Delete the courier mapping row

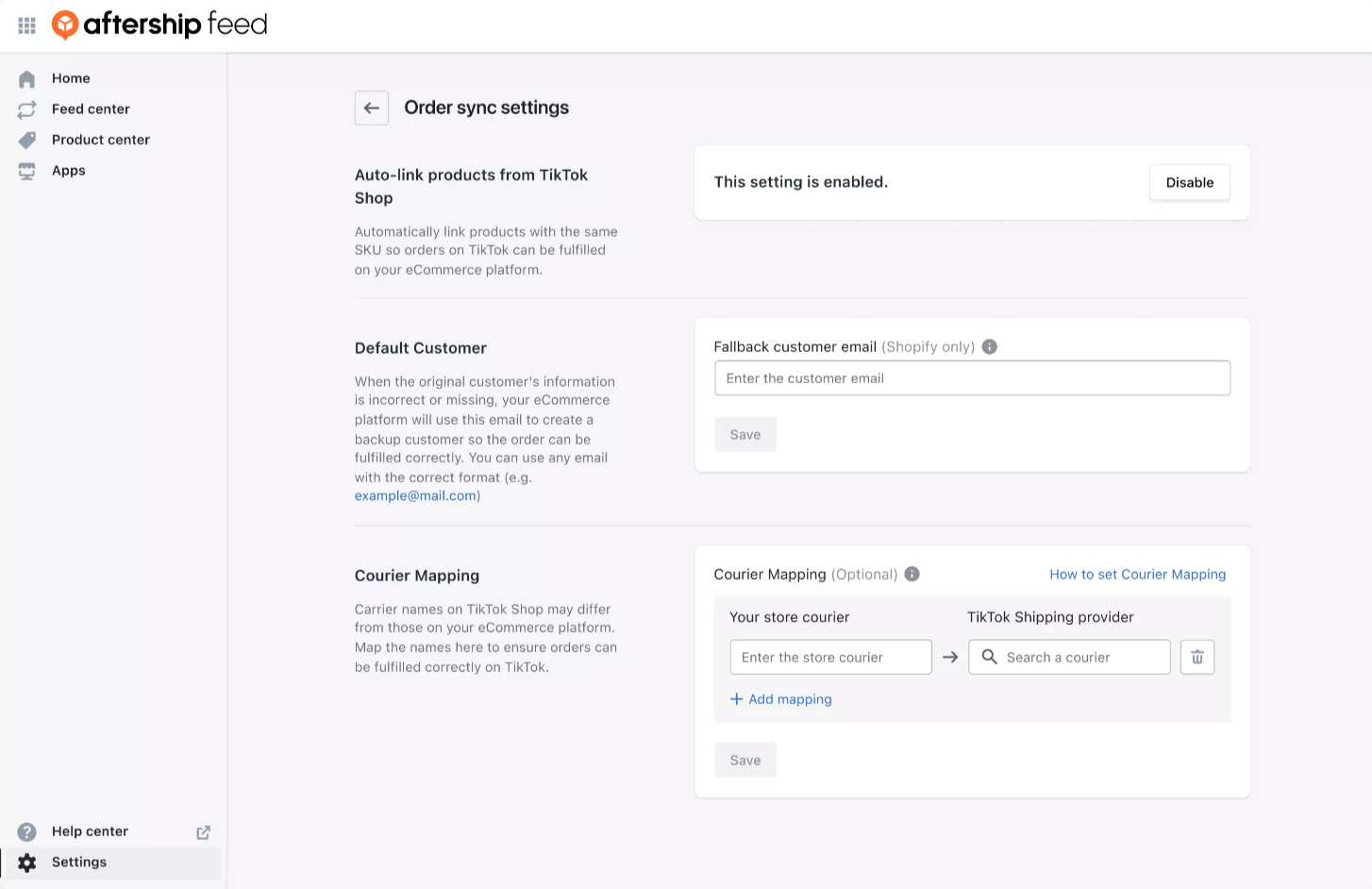(1196, 657)
